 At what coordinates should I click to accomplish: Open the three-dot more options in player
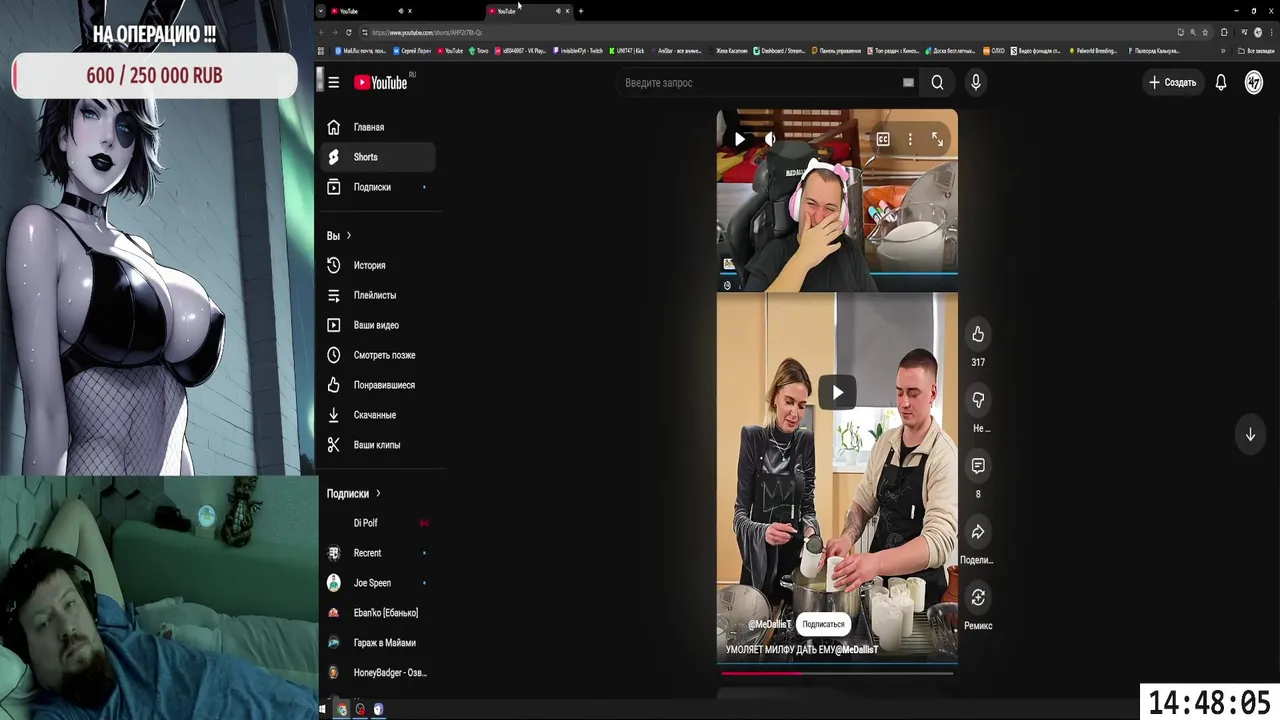click(x=910, y=140)
